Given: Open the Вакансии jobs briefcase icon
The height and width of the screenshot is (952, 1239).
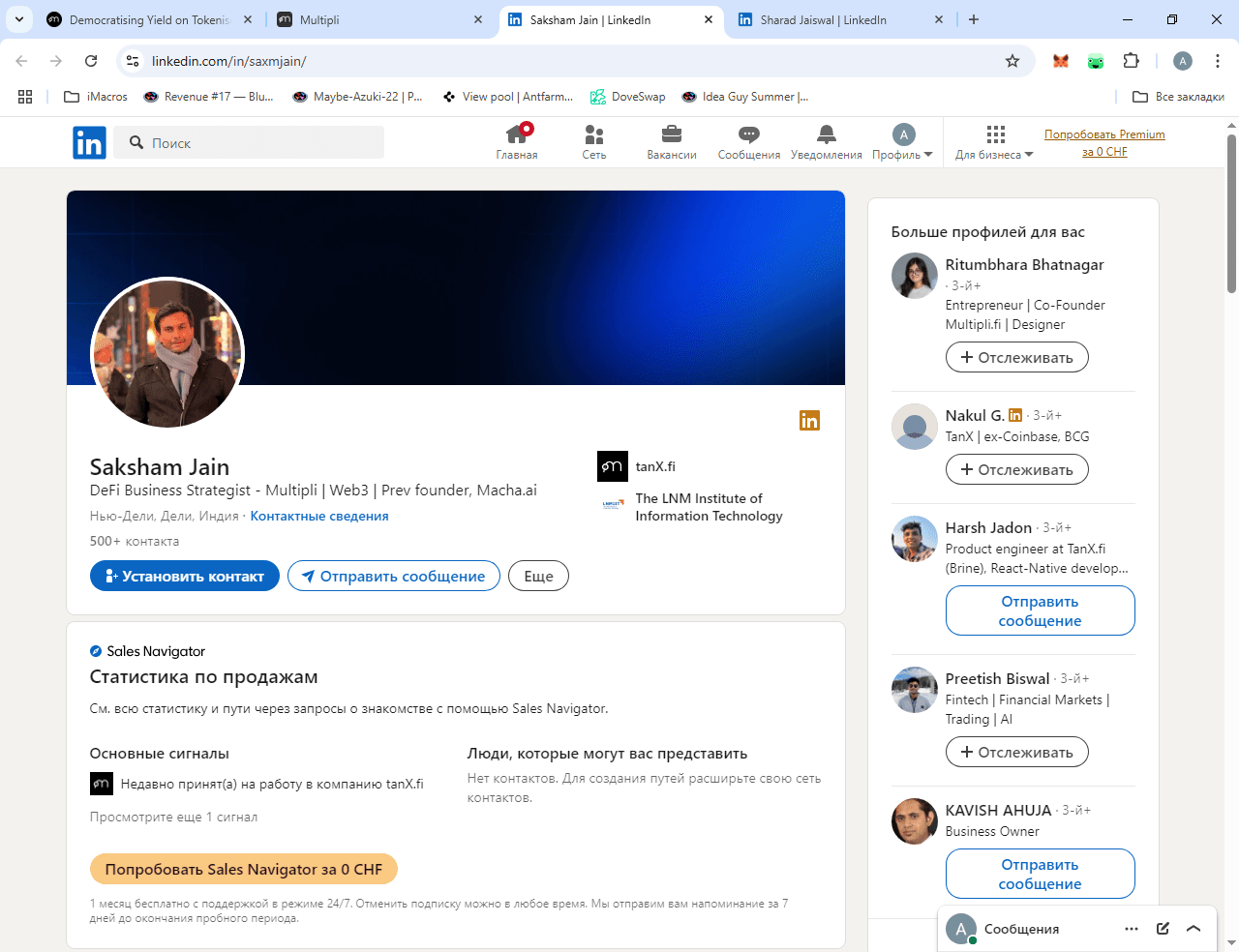Looking at the screenshot, I should [x=672, y=142].
